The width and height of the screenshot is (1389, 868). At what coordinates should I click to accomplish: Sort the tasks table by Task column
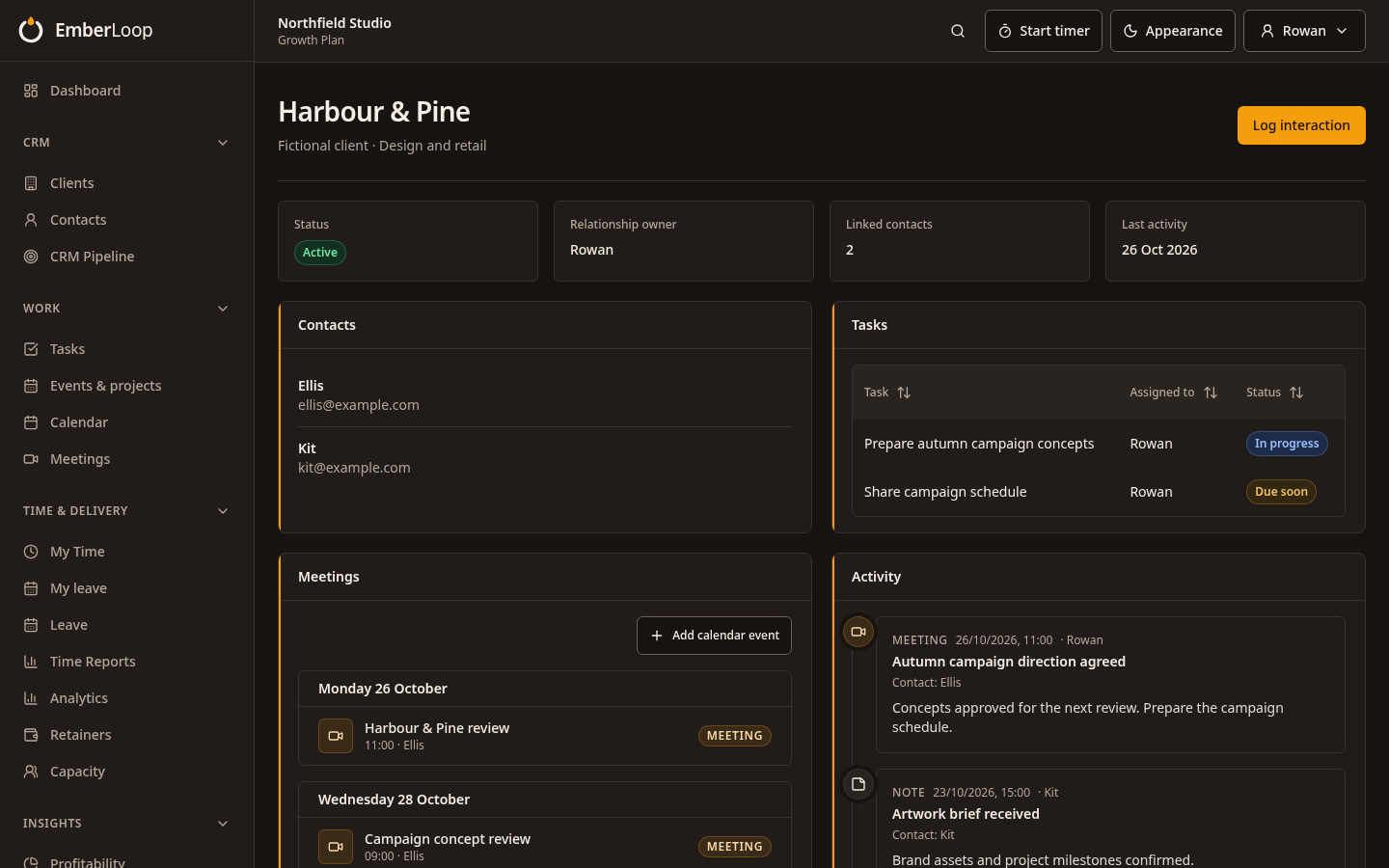coord(887,393)
